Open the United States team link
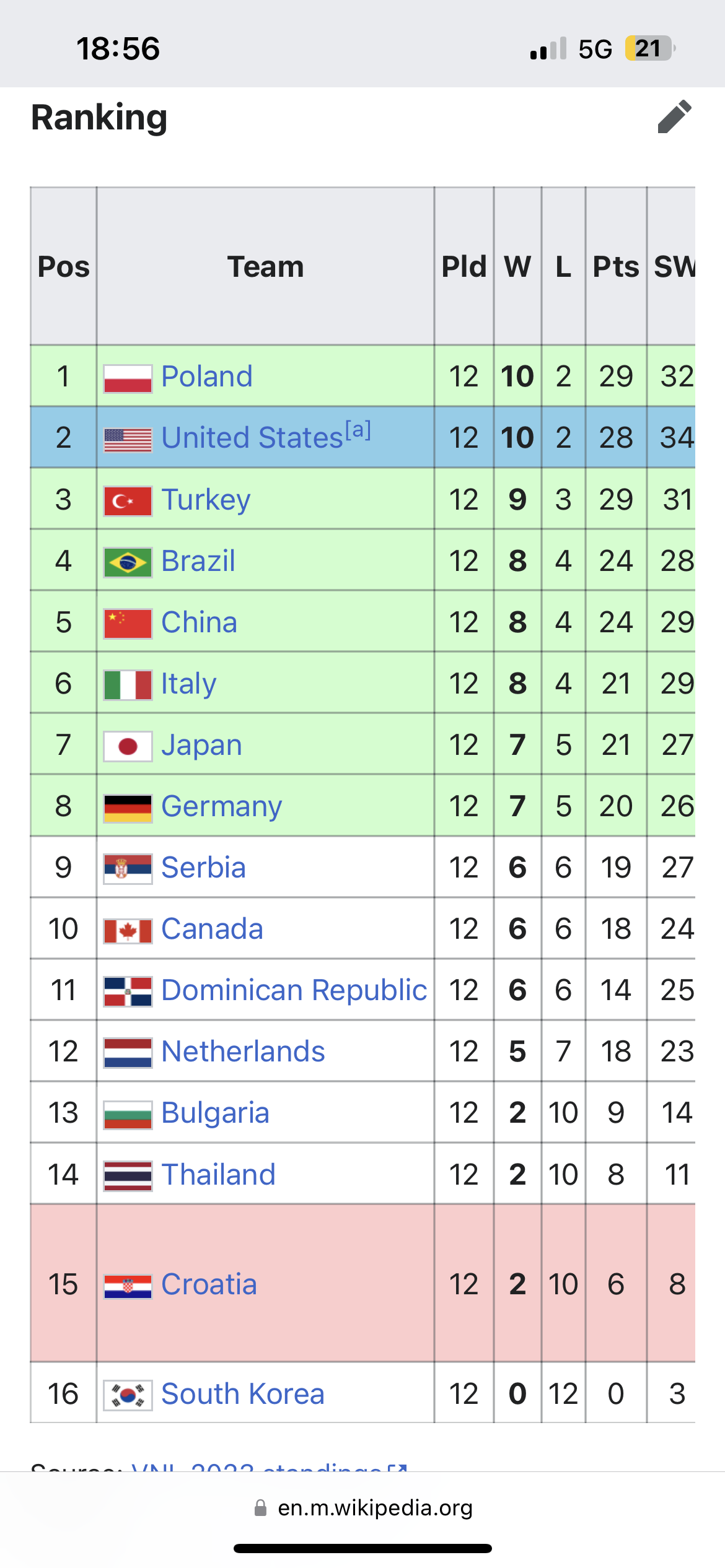Image resolution: width=725 pixels, height=1568 pixels. (x=252, y=437)
